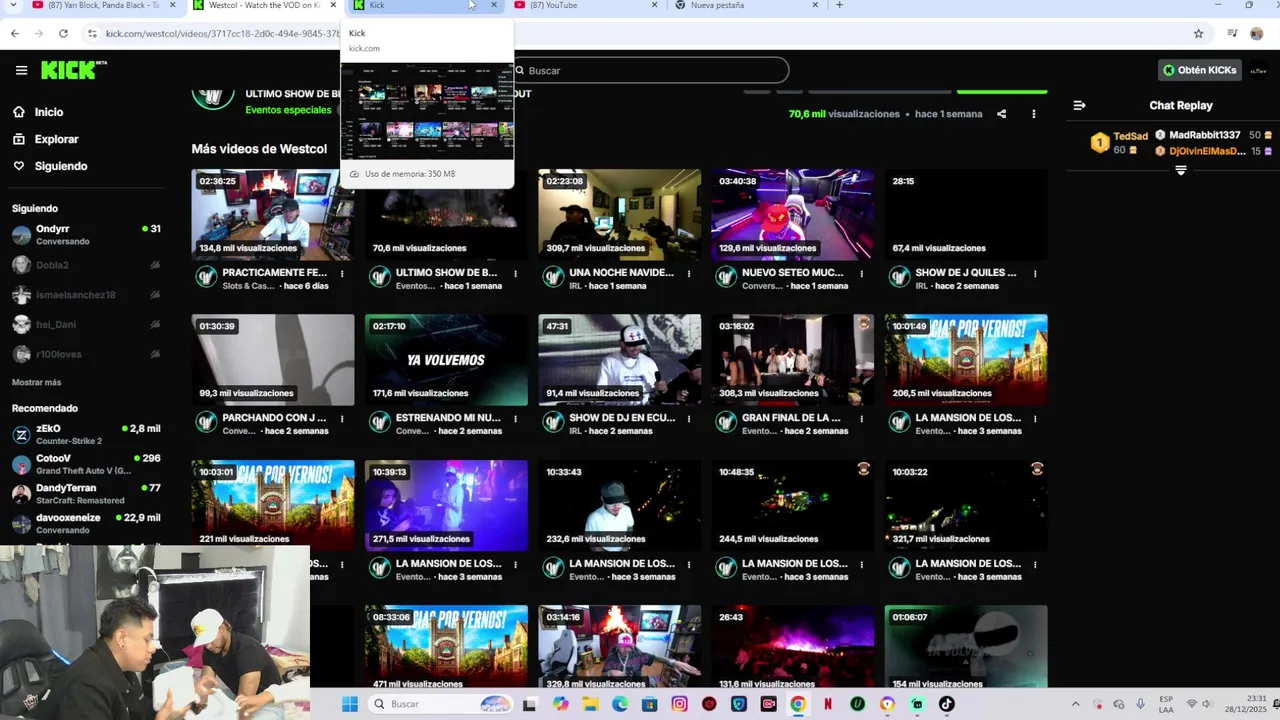Open File Explorer from the taskbar
Image resolution: width=1280 pixels, height=720 pixels.
pyautogui.click(x=590, y=704)
